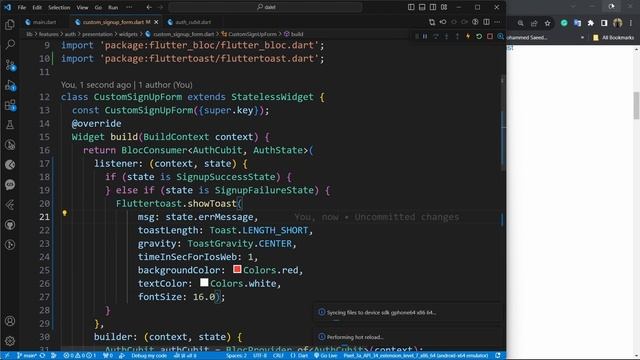Click the Performing hot reload notification

point(407,337)
